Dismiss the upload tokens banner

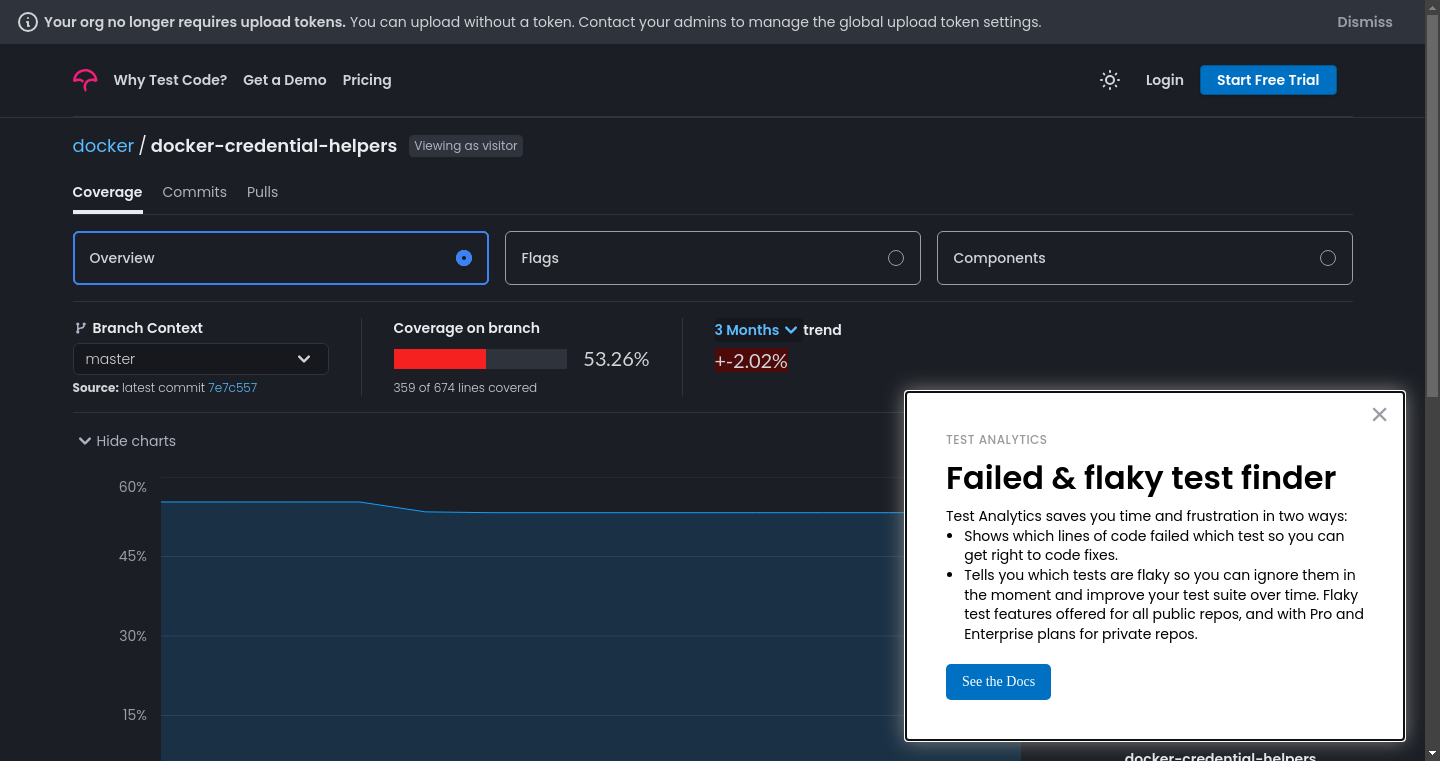point(1365,22)
